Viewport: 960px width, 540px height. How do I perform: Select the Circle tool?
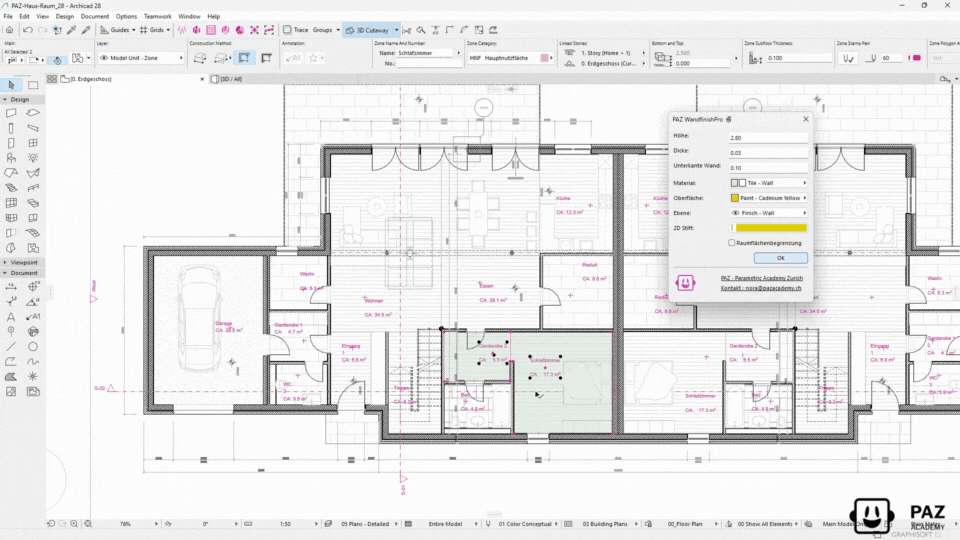33,347
